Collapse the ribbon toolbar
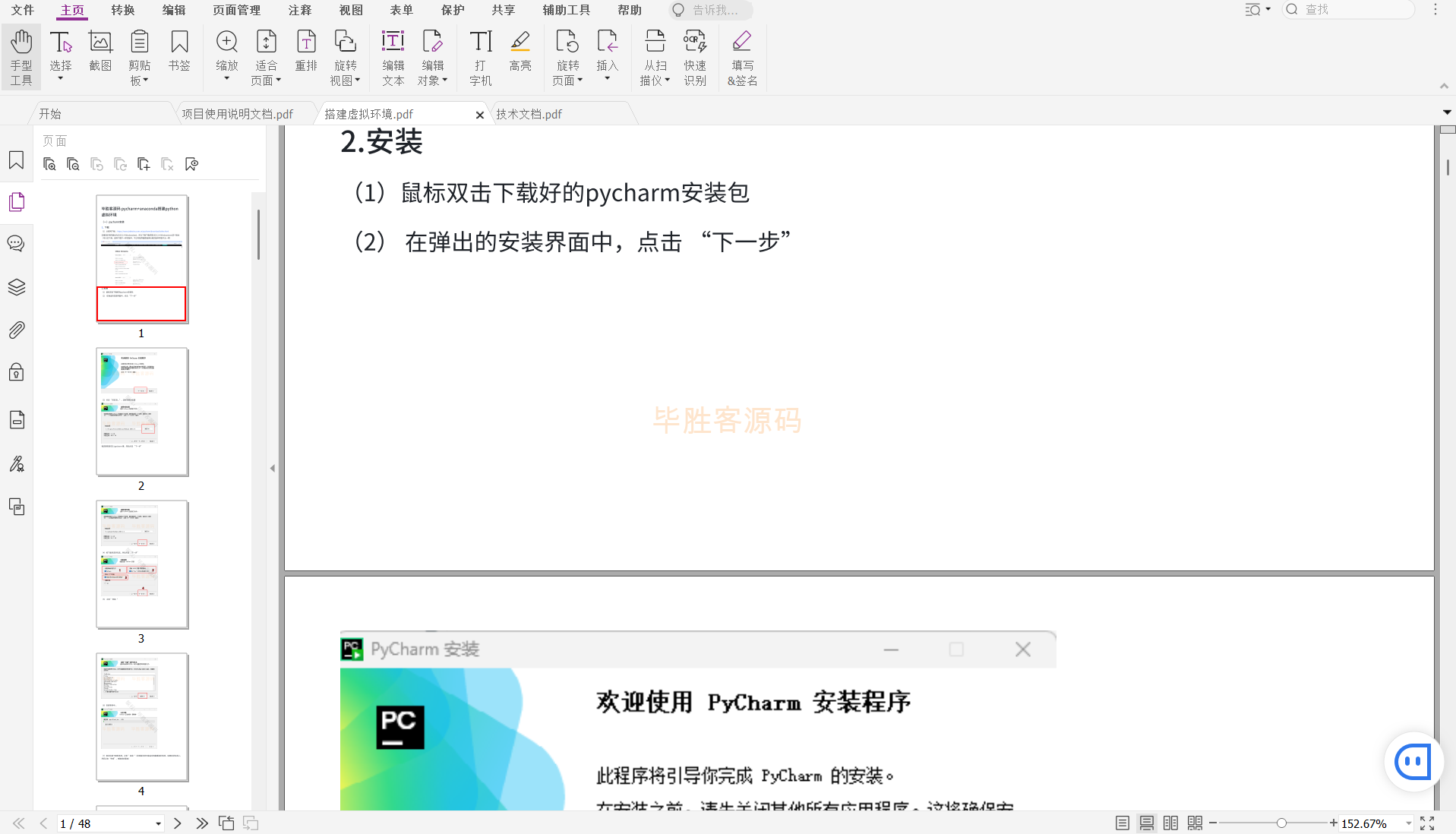 coord(1444,86)
